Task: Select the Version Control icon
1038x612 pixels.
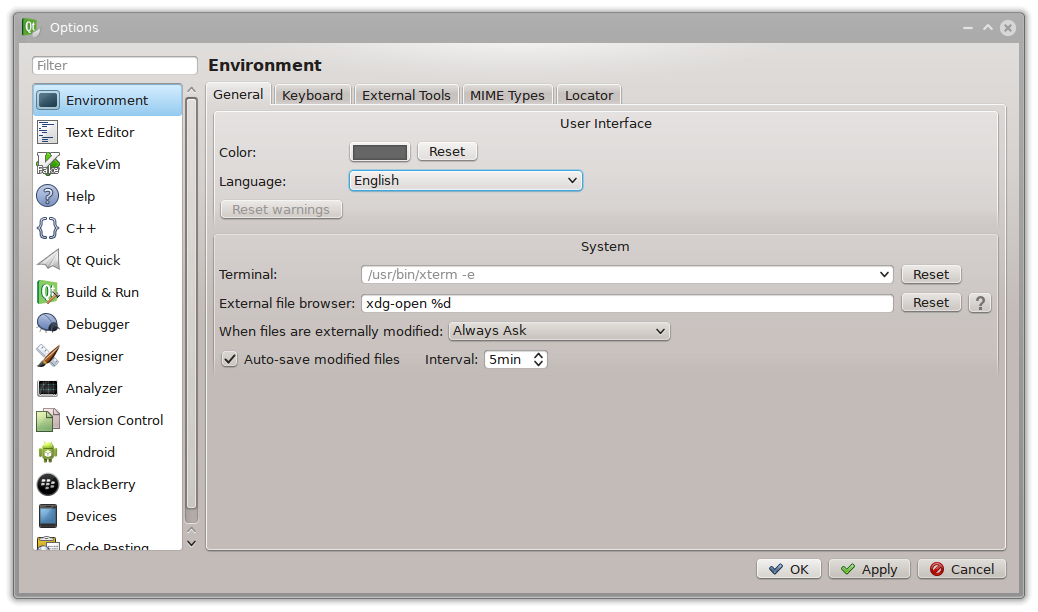Action: point(48,420)
